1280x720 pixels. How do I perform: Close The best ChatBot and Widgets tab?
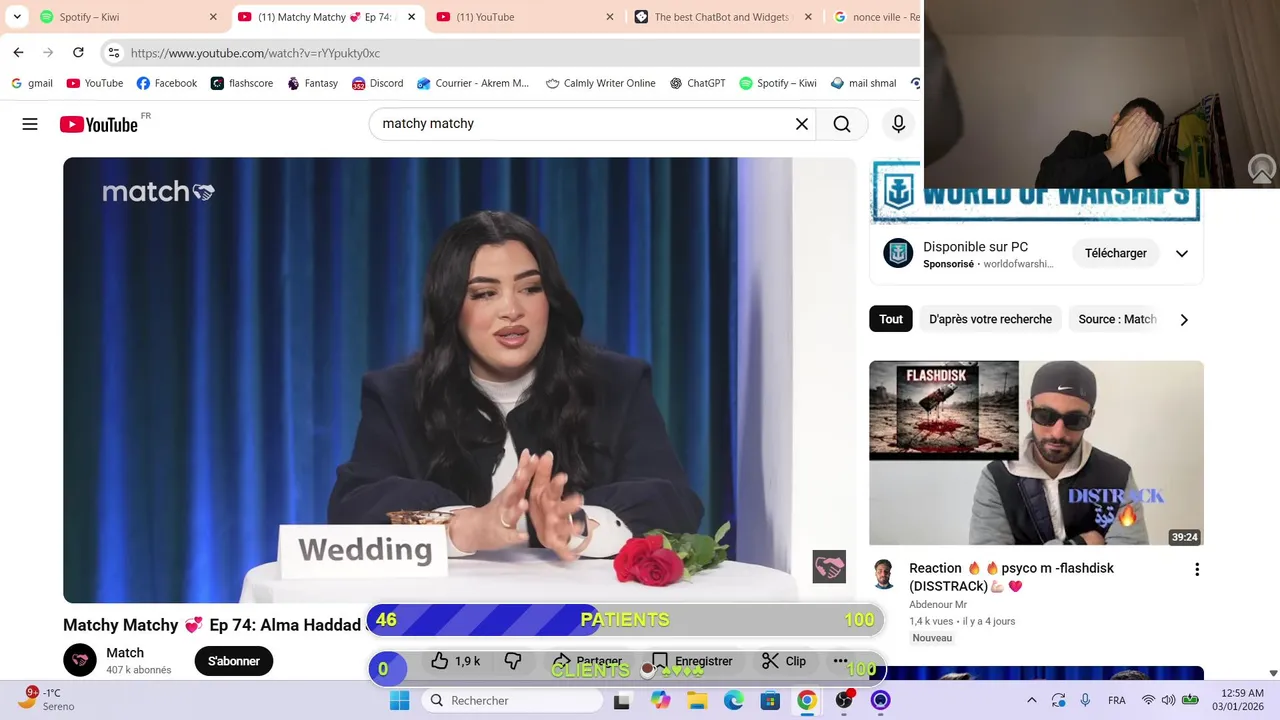(808, 17)
